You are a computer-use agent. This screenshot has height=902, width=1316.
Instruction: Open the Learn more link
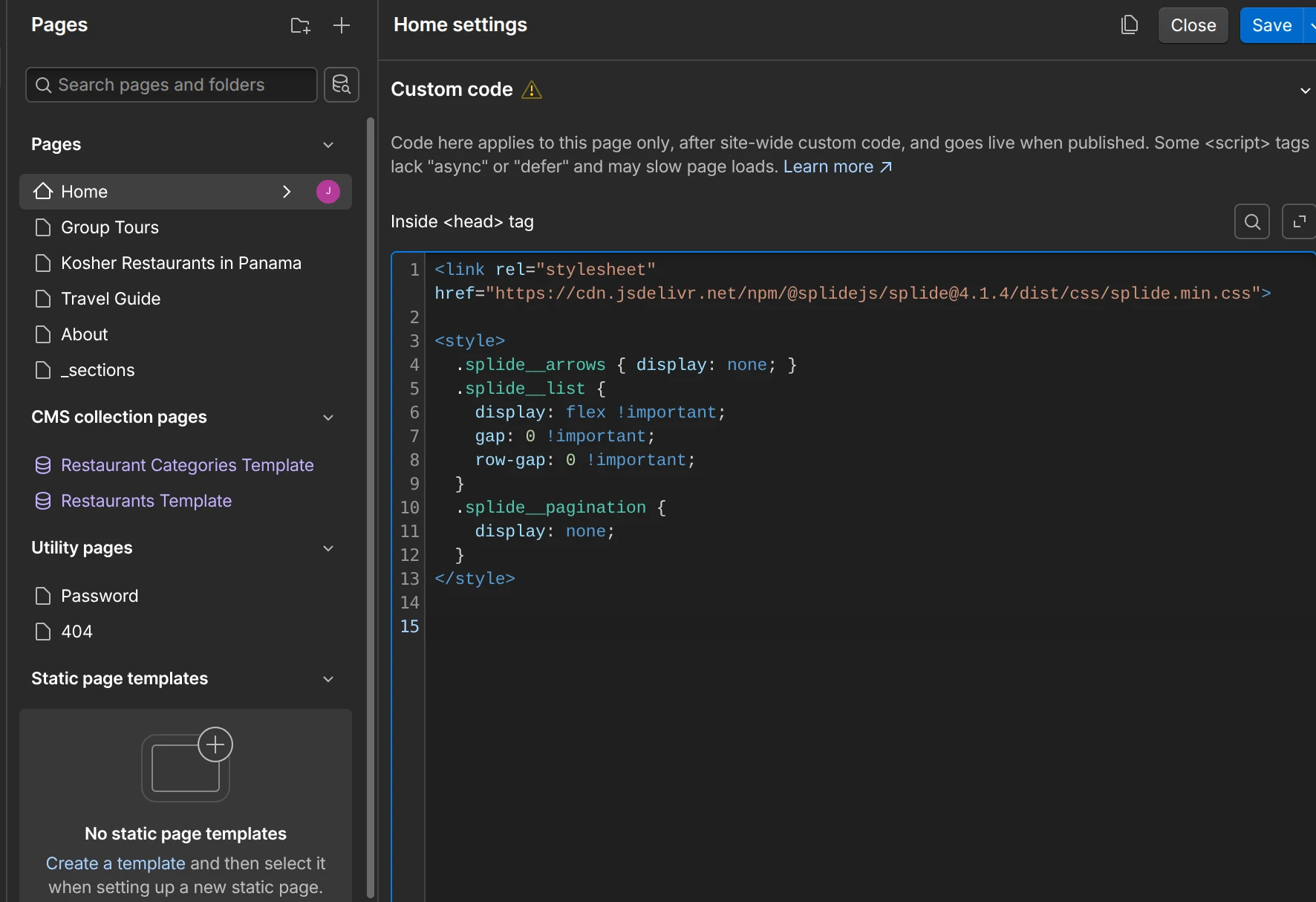click(838, 166)
